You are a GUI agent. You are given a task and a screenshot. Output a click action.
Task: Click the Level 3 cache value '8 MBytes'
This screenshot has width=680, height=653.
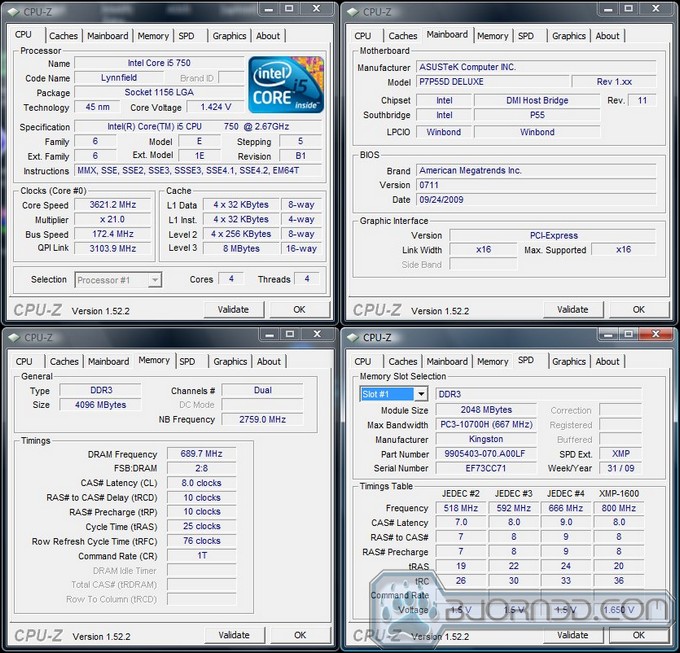point(241,248)
